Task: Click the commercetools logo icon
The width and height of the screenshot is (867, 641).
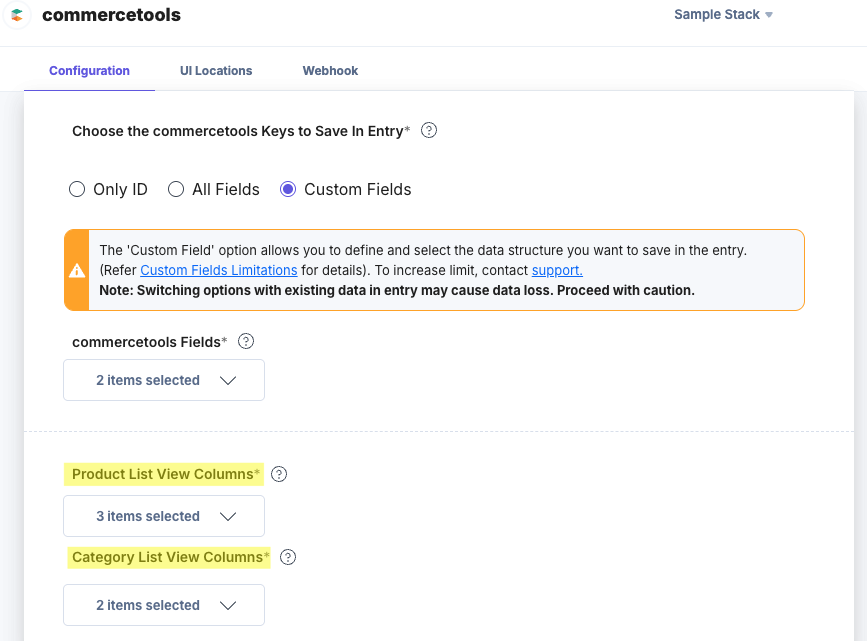Action: coord(17,15)
